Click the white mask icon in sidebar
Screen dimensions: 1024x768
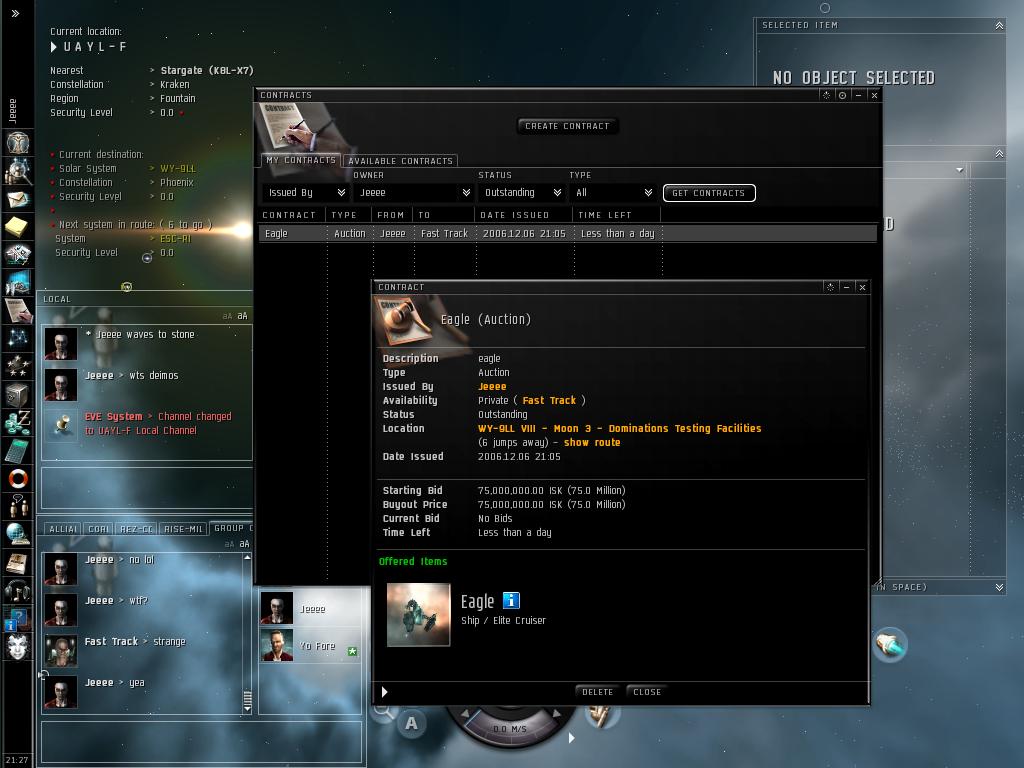pyautogui.click(x=18, y=647)
